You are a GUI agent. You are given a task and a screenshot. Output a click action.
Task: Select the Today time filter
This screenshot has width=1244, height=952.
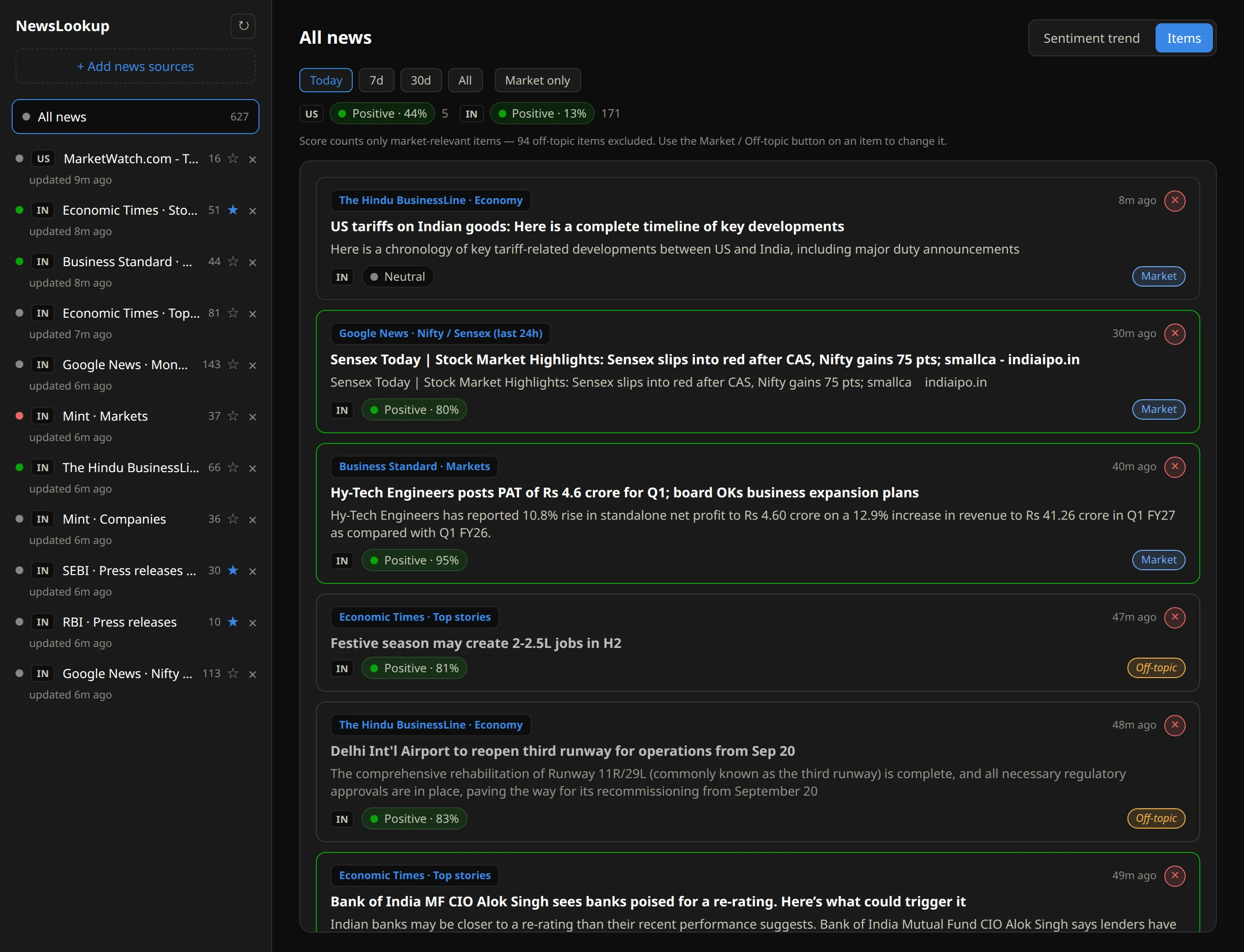tap(326, 81)
